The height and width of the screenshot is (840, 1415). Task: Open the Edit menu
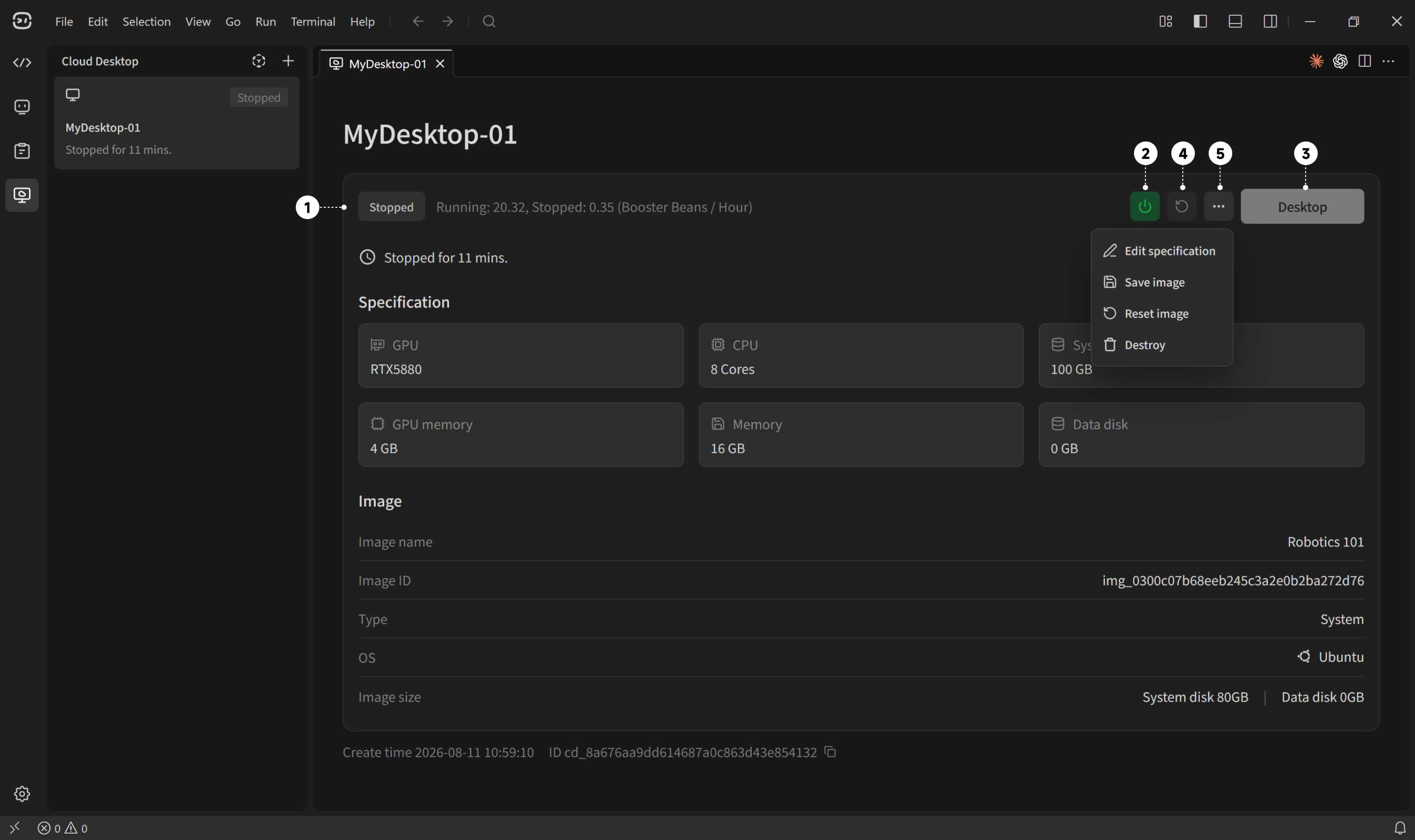point(97,22)
